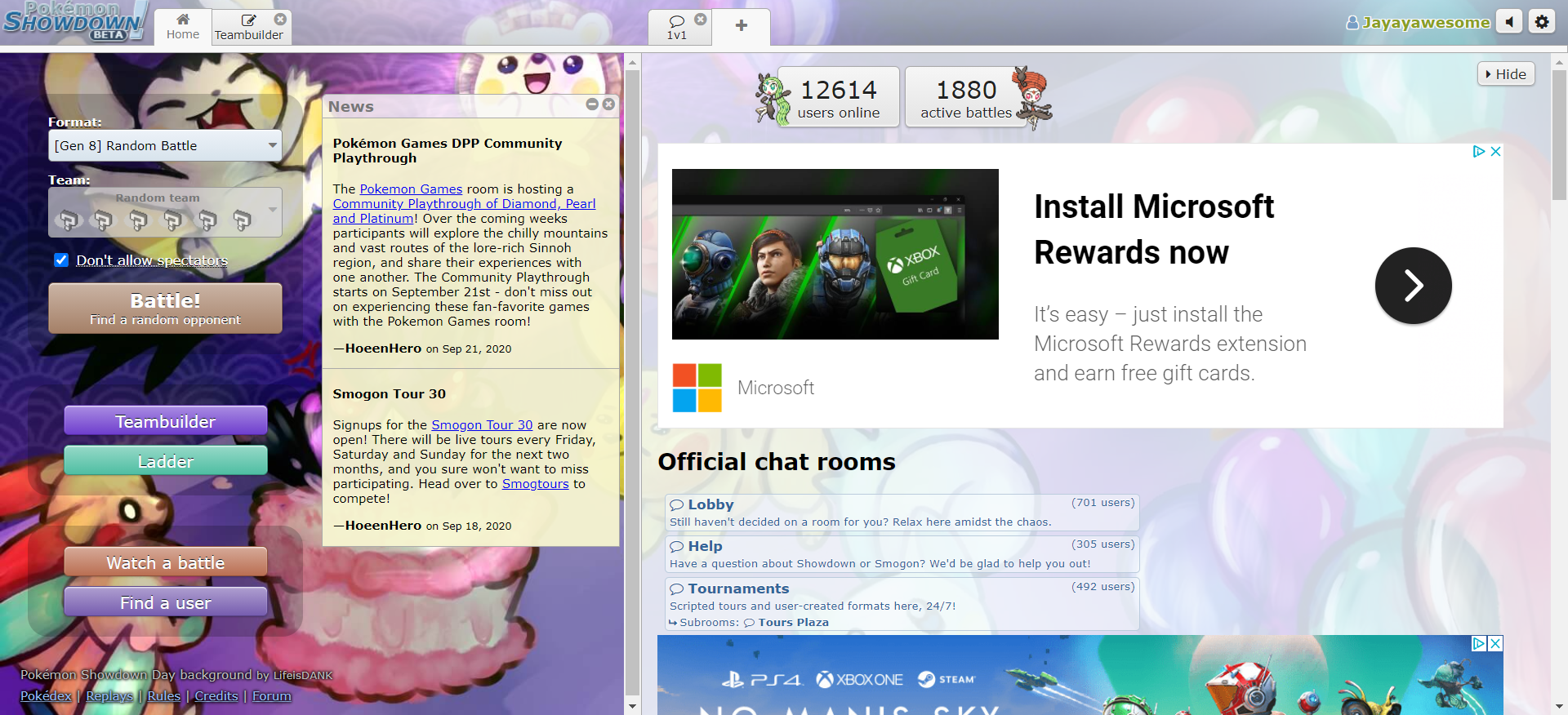
Task: Click the Pokémon Showdown BETA logo
Action: (x=75, y=21)
